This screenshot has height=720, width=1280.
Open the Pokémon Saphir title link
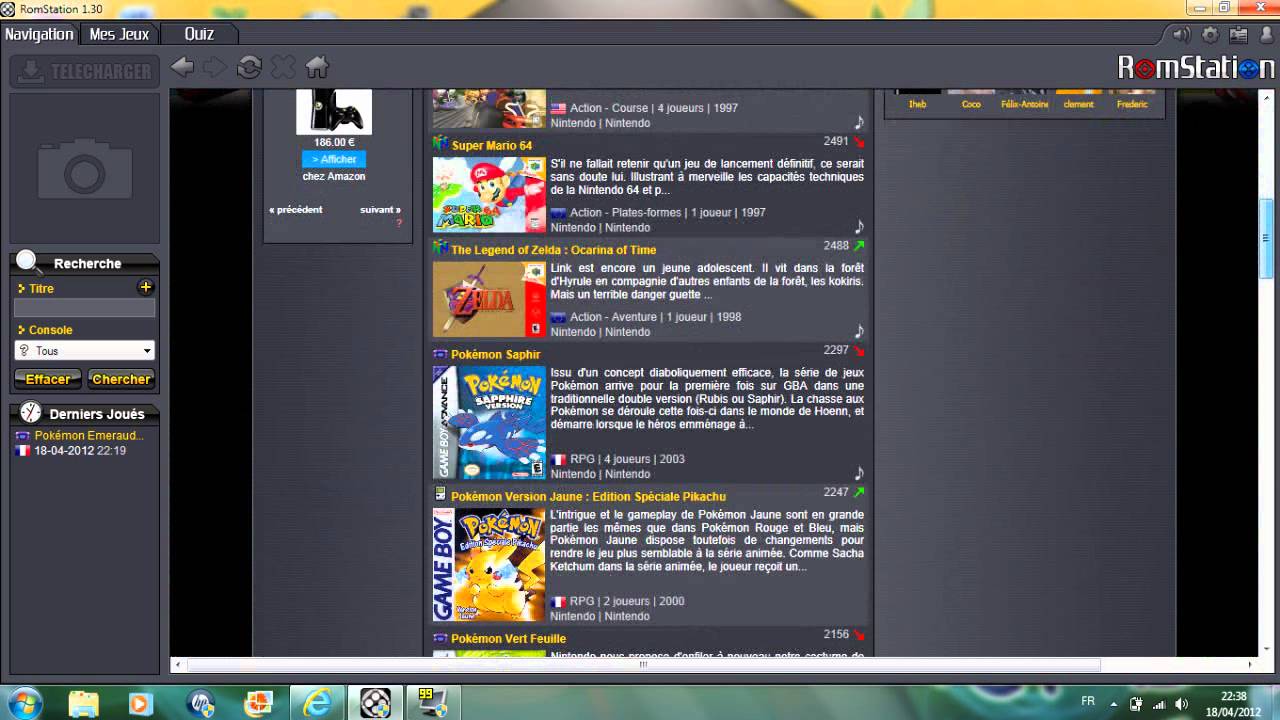495,354
